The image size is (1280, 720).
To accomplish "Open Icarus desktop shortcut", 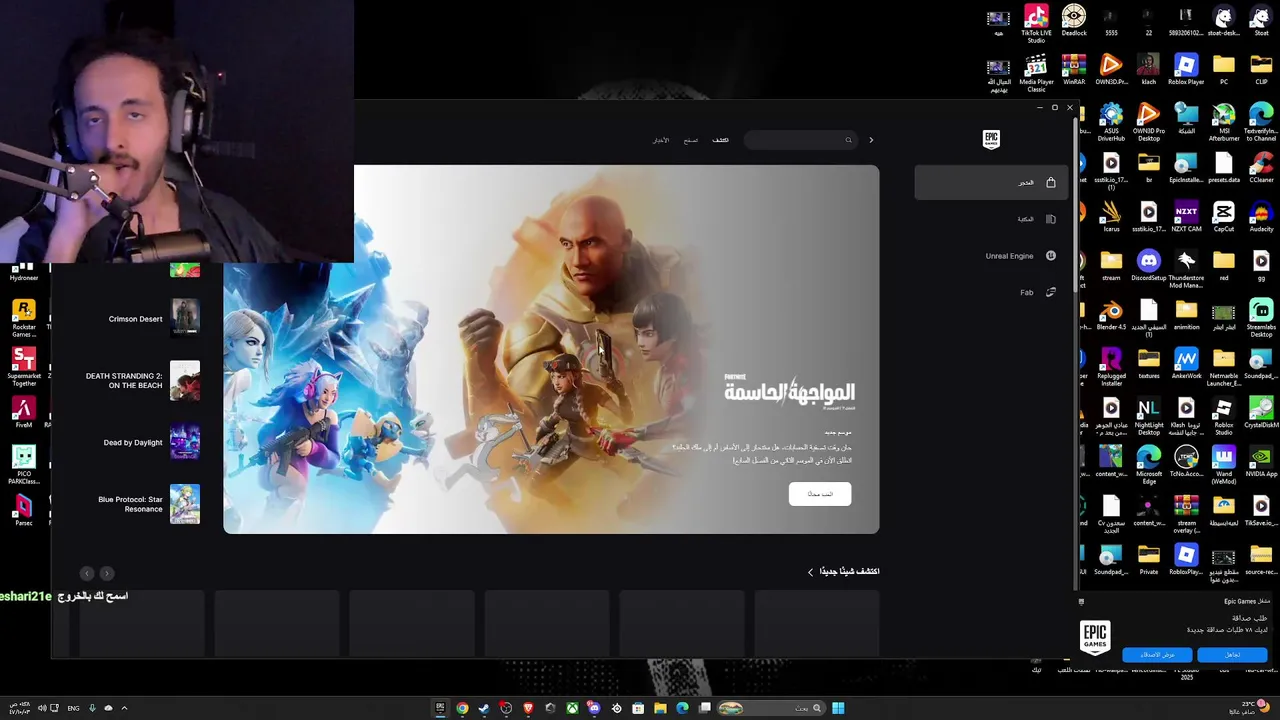I will 1111,217.
